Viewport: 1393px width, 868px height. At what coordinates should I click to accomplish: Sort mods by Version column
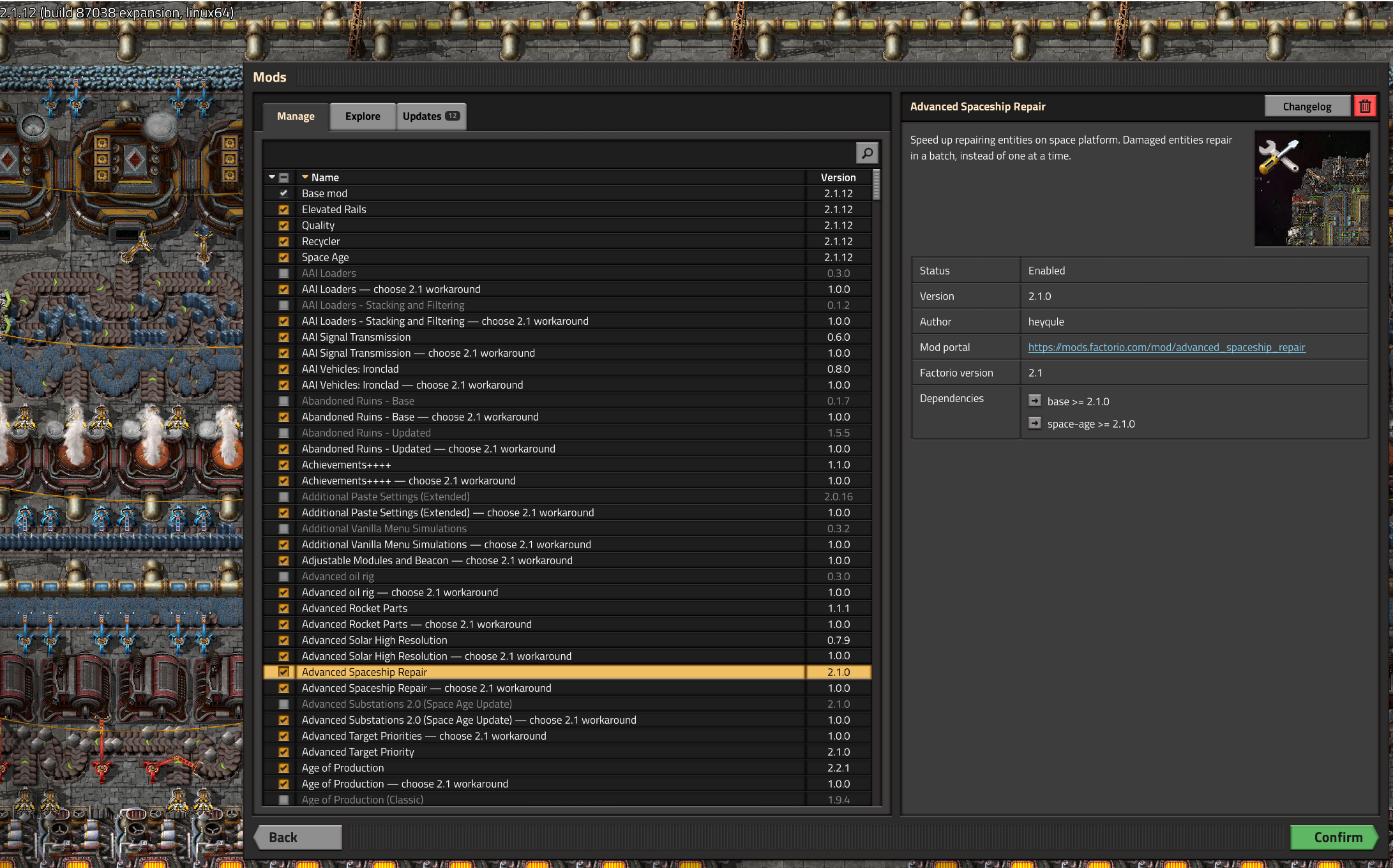[838, 177]
